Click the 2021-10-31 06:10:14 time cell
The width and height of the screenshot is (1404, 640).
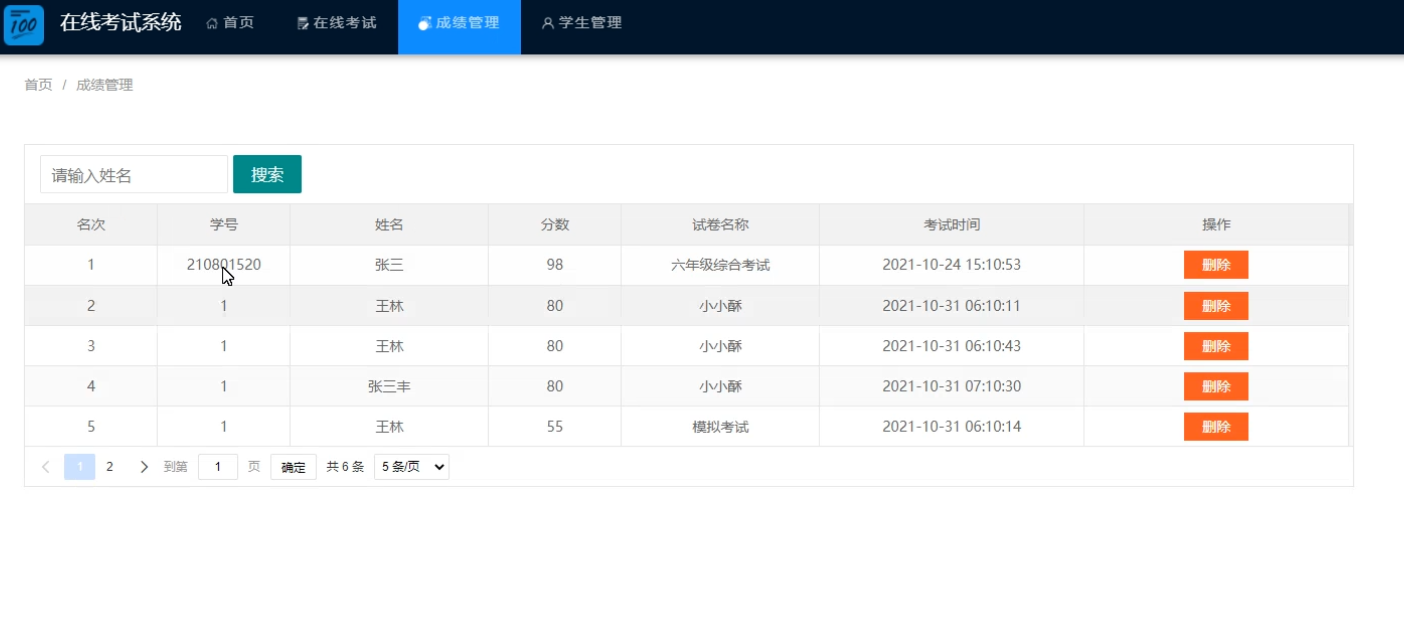click(951, 427)
